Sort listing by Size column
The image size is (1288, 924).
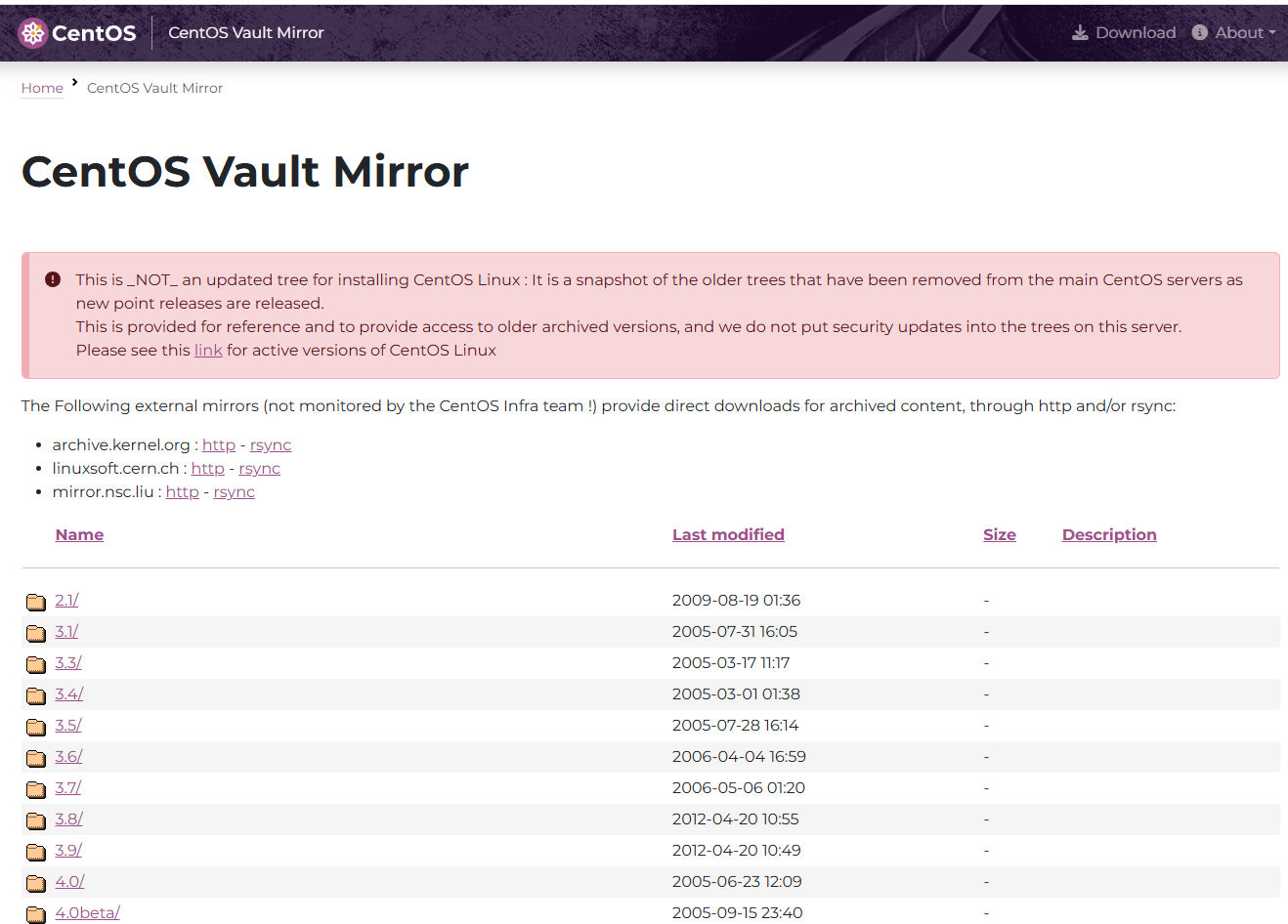point(1000,534)
